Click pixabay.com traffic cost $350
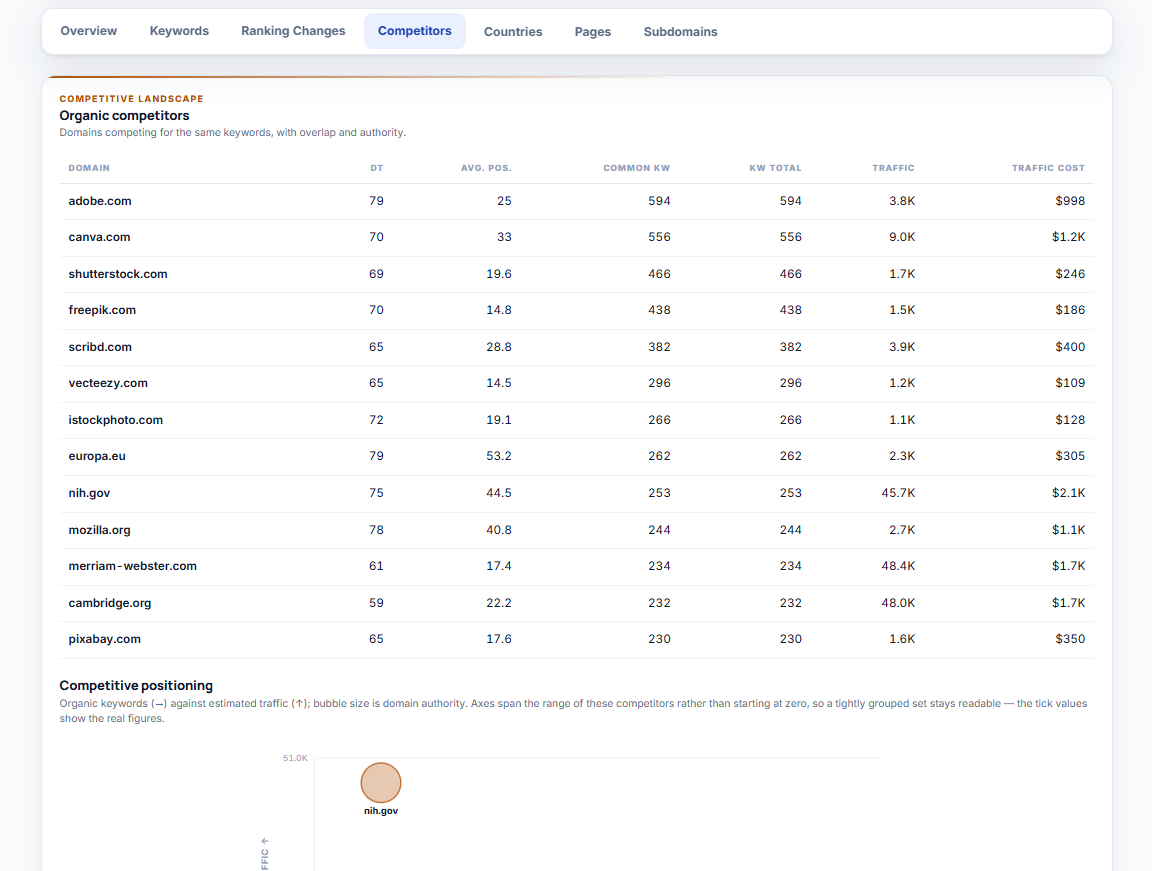 point(1070,639)
